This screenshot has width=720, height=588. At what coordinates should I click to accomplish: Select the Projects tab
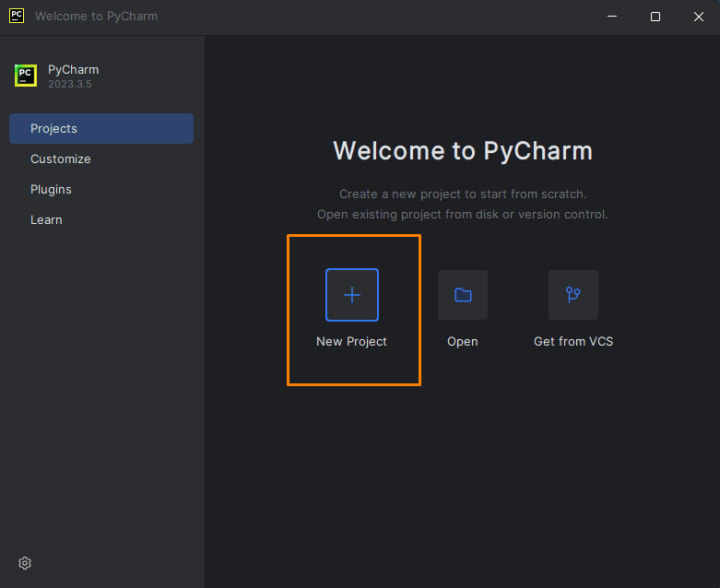101,129
